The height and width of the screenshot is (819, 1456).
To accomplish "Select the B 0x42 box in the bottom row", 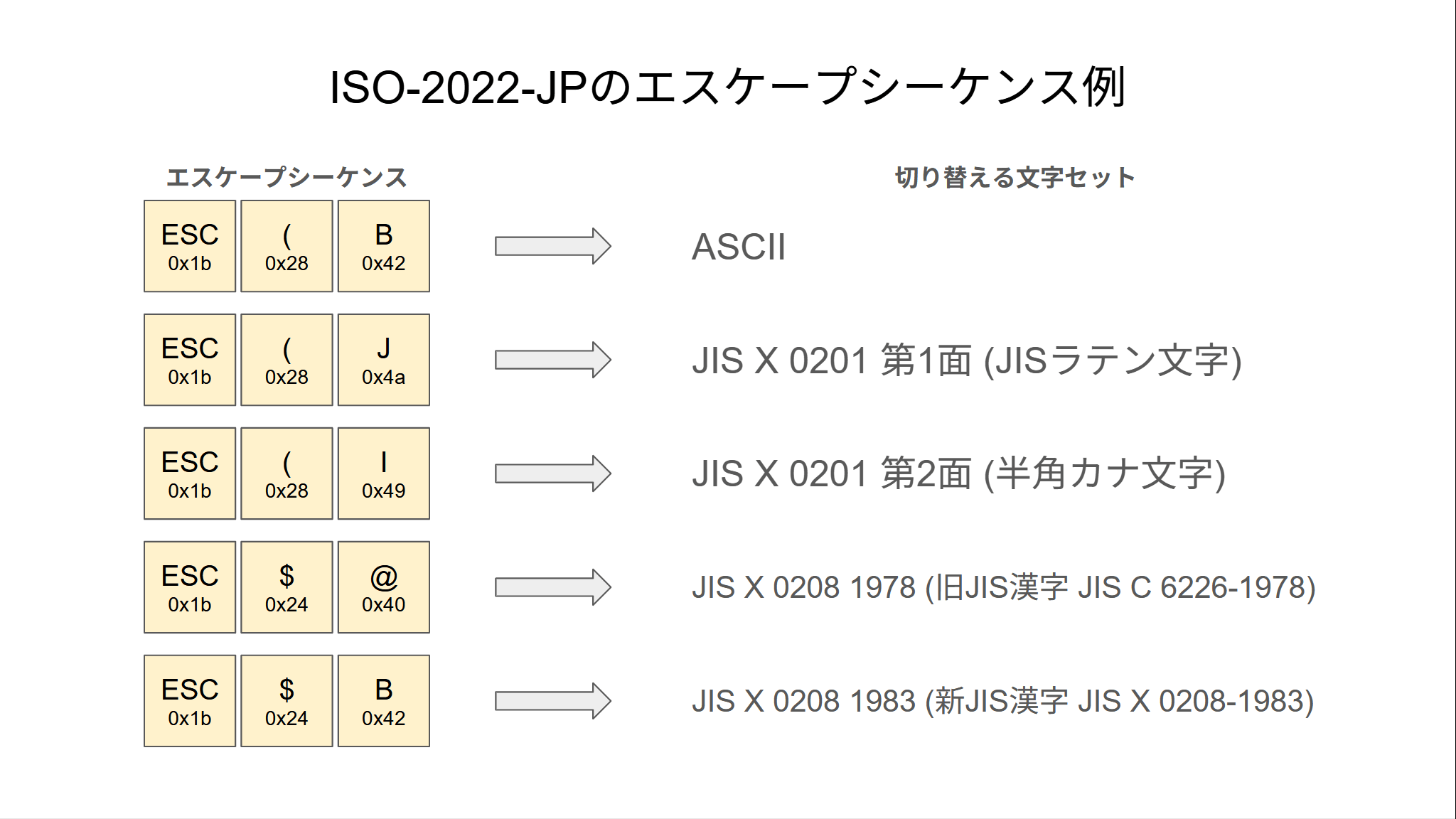I will click(384, 701).
